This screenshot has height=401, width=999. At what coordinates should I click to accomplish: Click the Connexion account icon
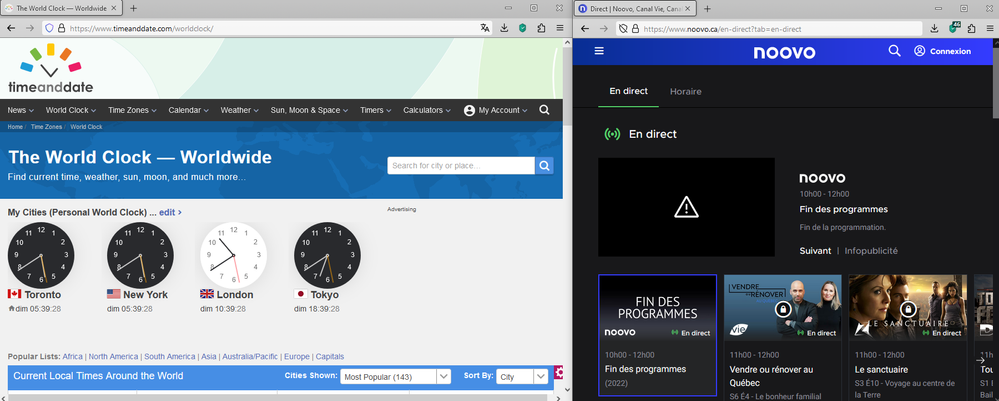(x=919, y=51)
